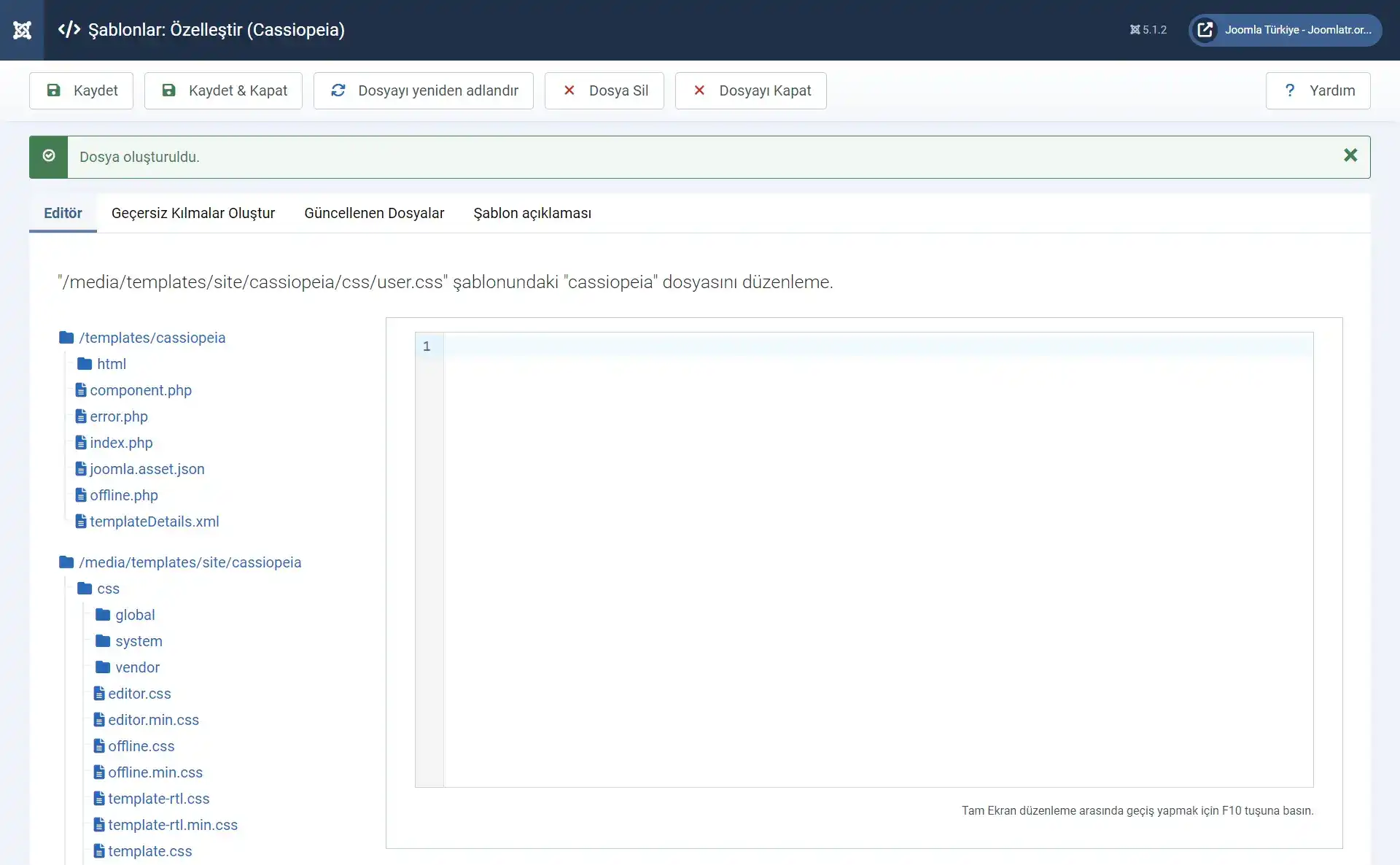Click the red X icon on Dosya Sil

569,90
